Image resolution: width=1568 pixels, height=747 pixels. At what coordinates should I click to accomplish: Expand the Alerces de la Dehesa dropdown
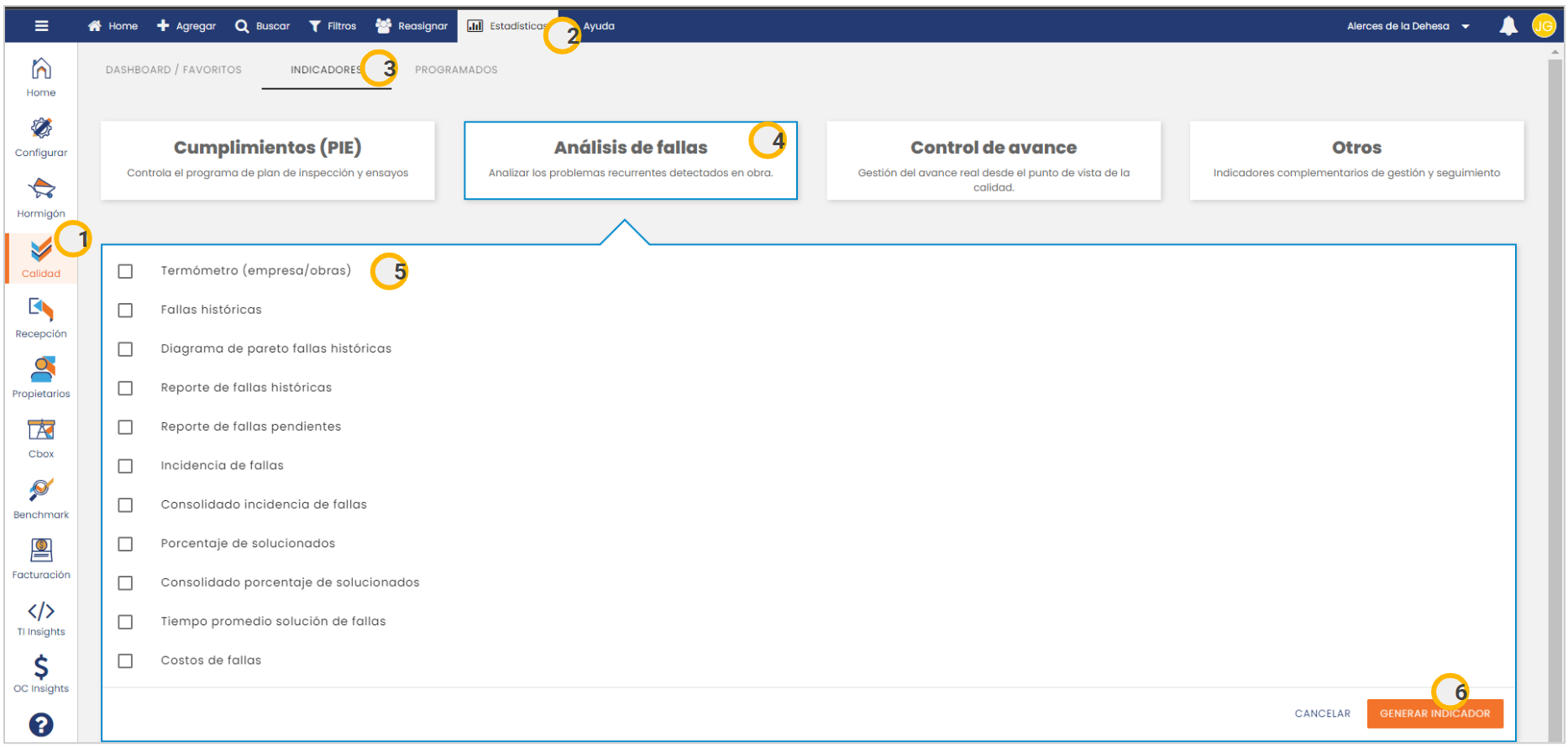1408,26
